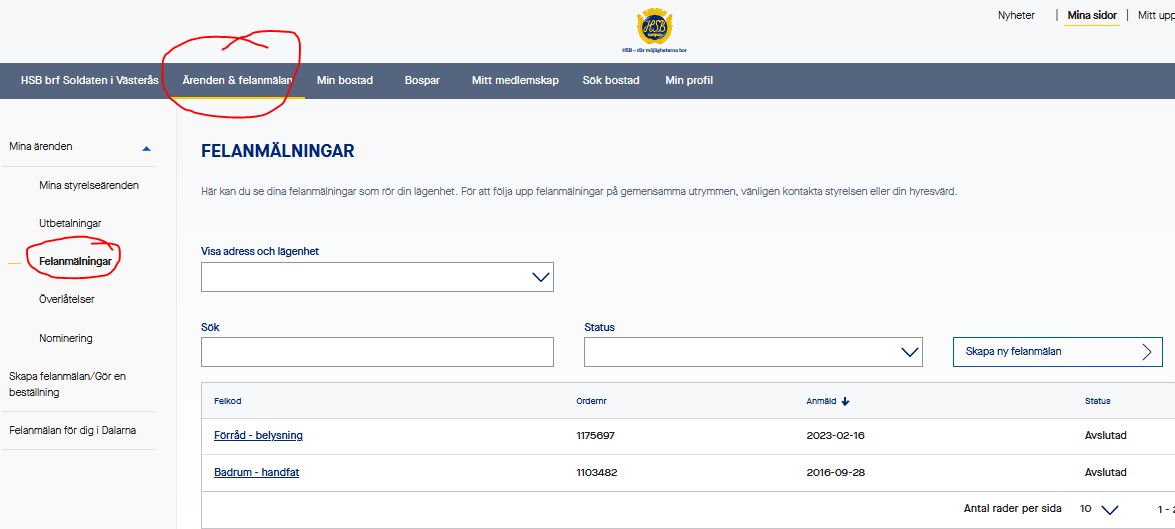Collapse the Mina ärenden sidebar section
Viewport: 1175px width, 529px height.
coord(147,148)
